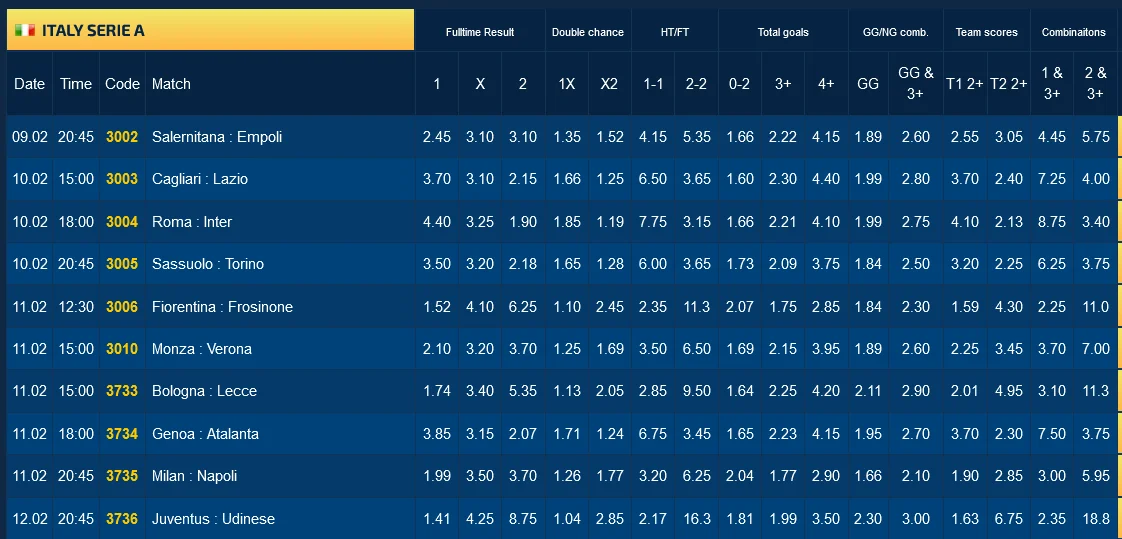Select GG odds 2.11 for Bologna : Lecce
The width and height of the screenshot is (1122, 539).
(869, 392)
